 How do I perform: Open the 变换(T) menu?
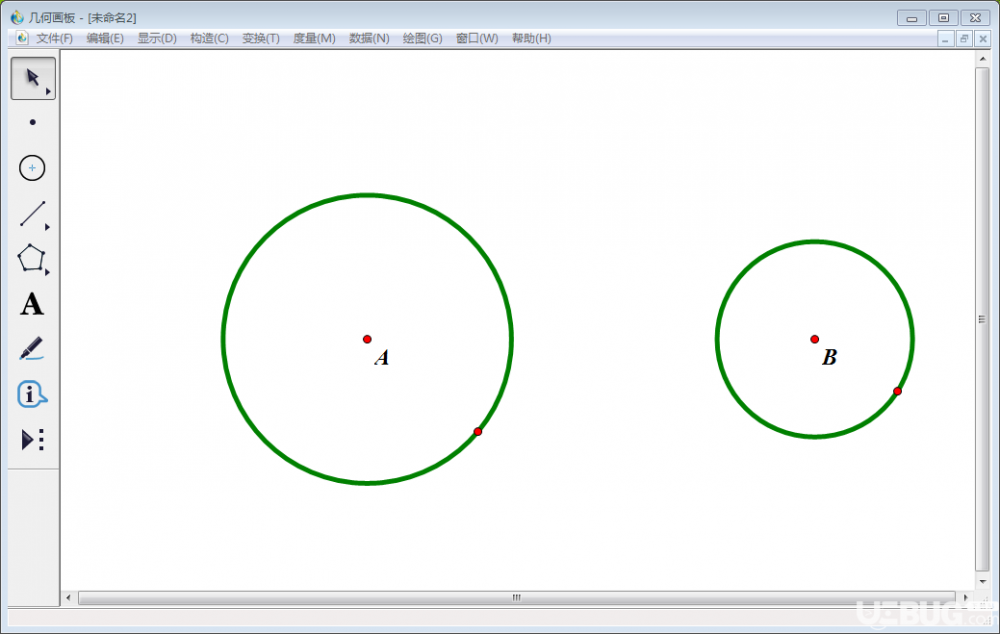tap(261, 38)
